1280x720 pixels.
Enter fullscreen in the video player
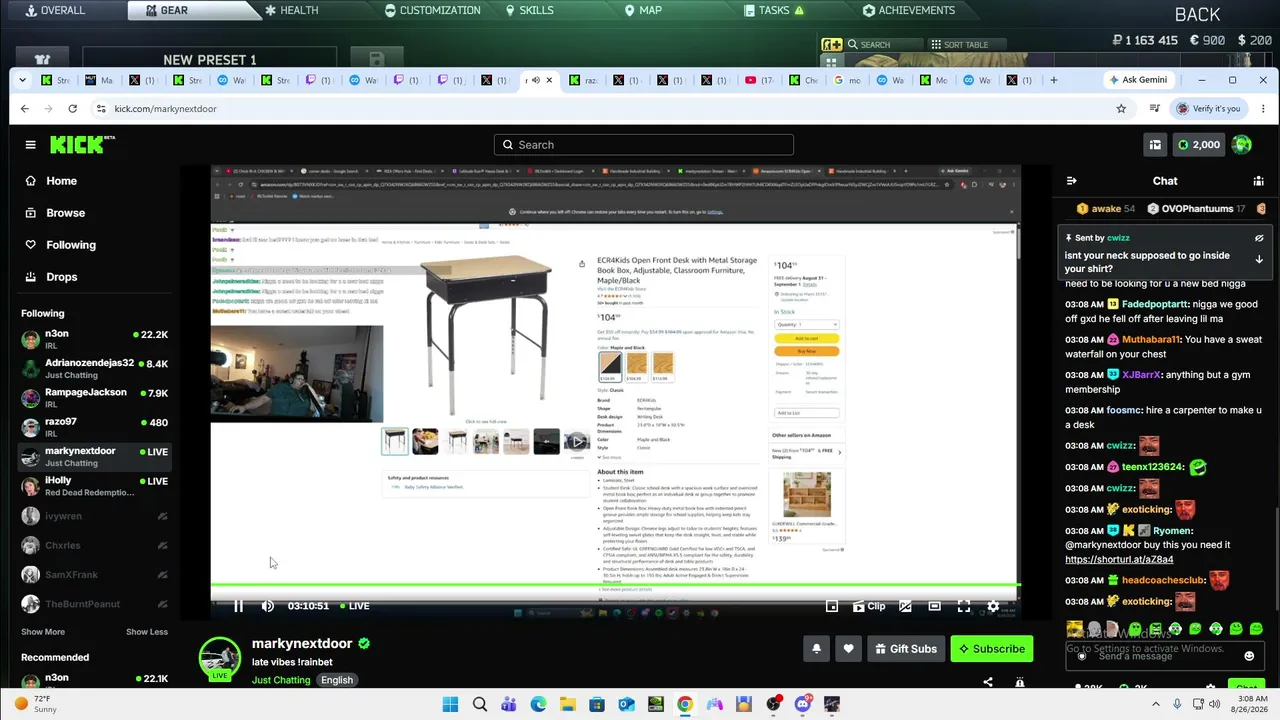(964, 606)
